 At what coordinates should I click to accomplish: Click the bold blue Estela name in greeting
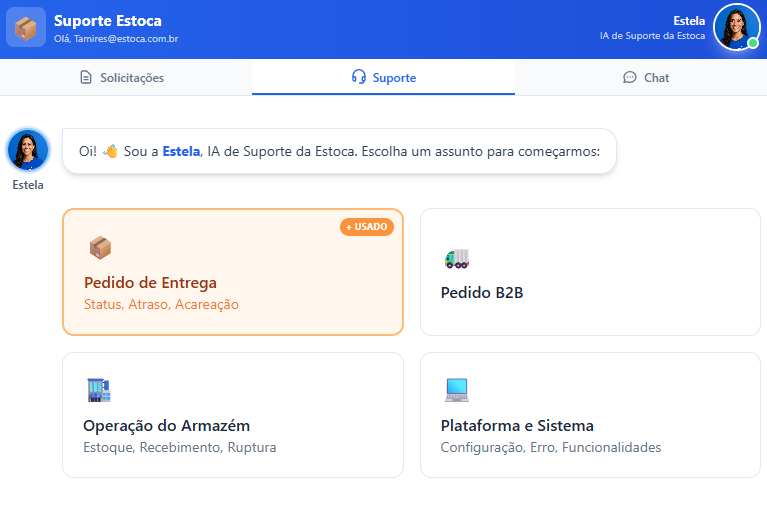coord(181,151)
